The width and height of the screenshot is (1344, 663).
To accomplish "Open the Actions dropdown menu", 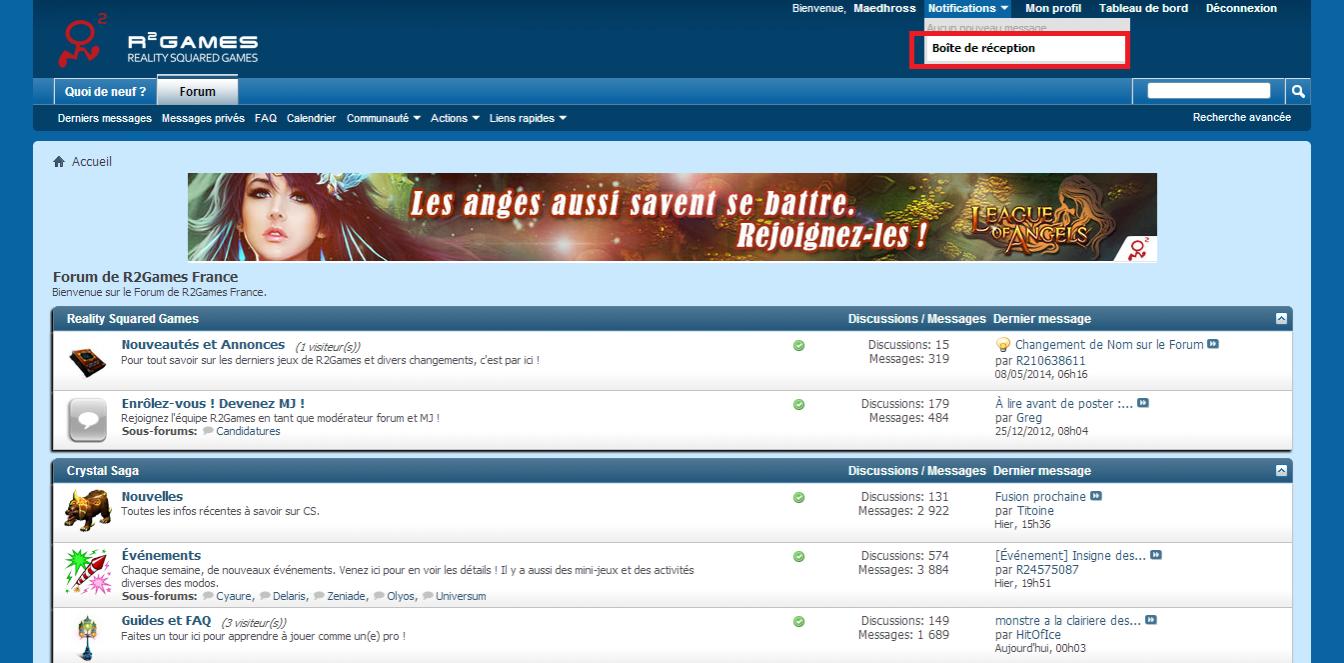I will click(455, 118).
